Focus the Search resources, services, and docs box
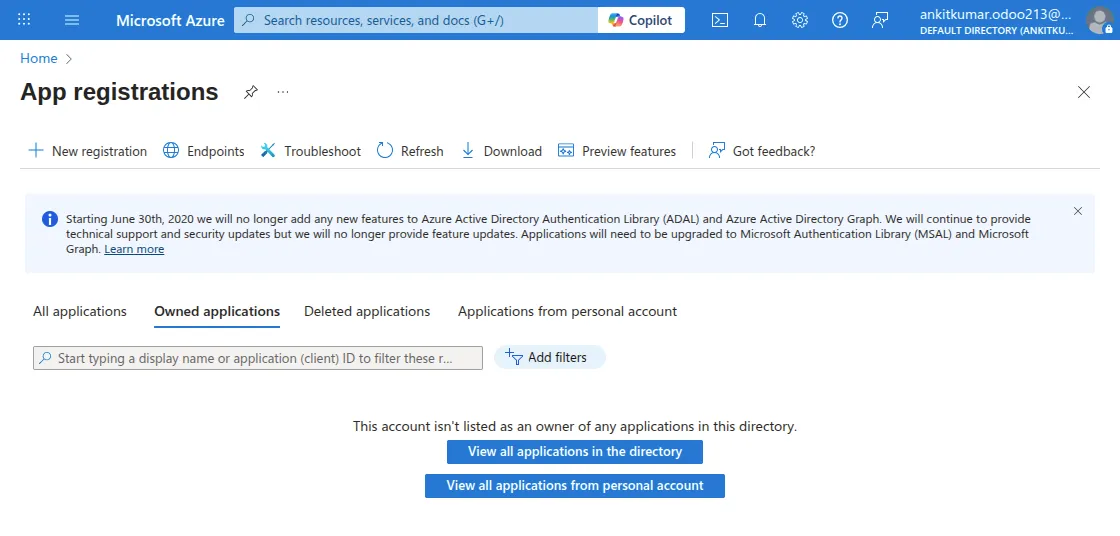Viewport: 1120px width, 536px height. [x=416, y=20]
